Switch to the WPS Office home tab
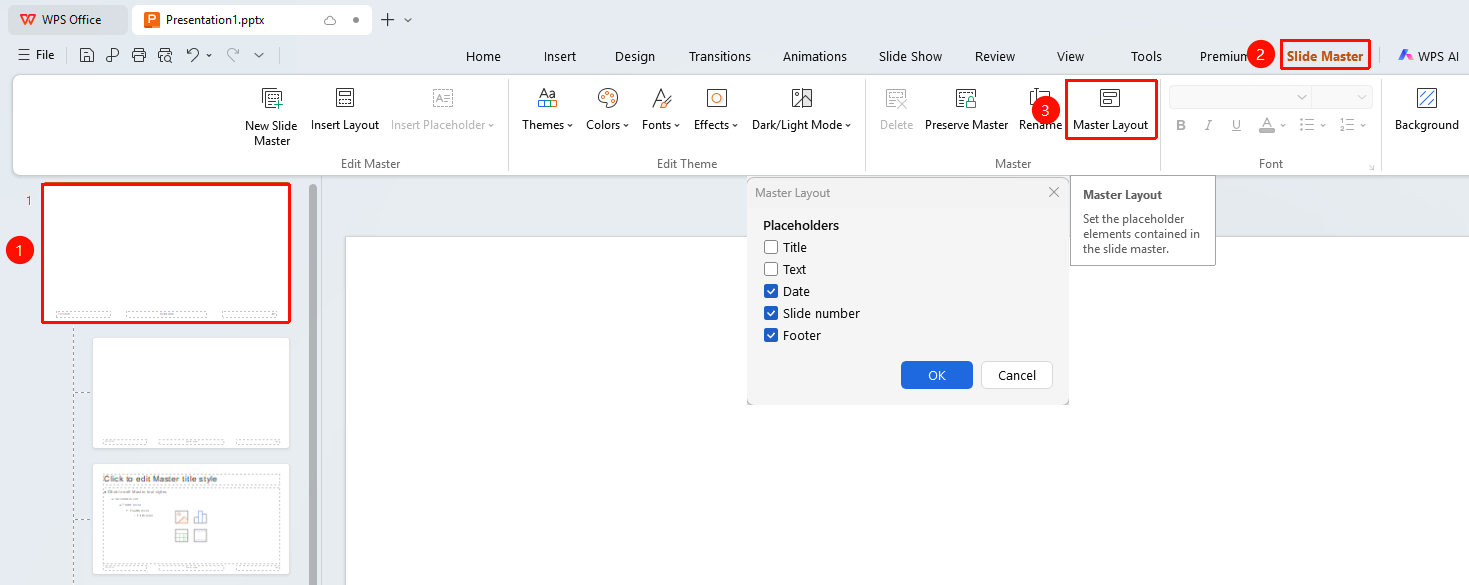This screenshot has height=585, width=1469. click(x=67, y=20)
